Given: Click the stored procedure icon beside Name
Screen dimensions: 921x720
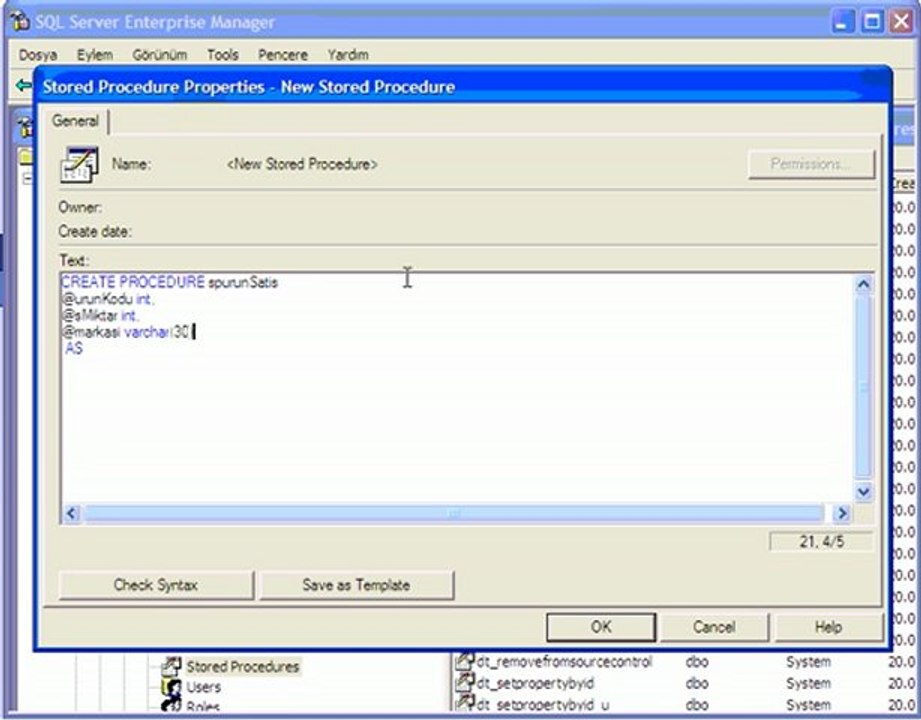Looking at the screenshot, I should [x=79, y=165].
